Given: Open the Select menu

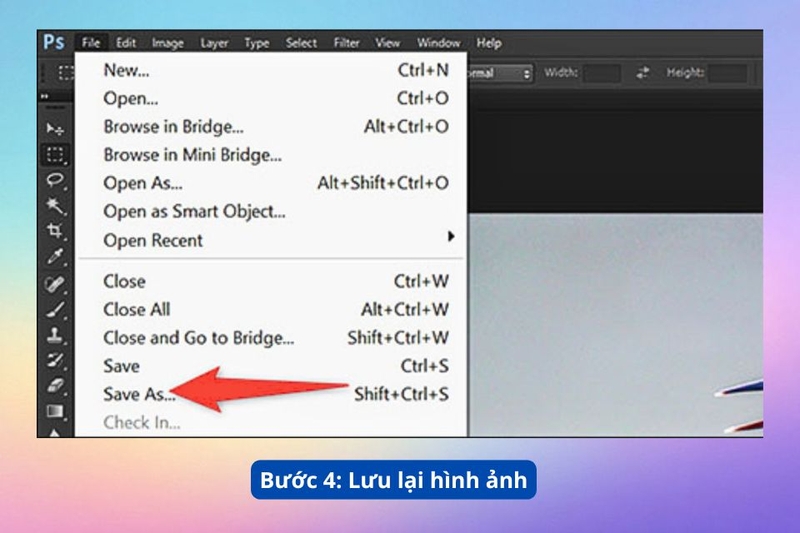Looking at the screenshot, I should (x=301, y=43).
